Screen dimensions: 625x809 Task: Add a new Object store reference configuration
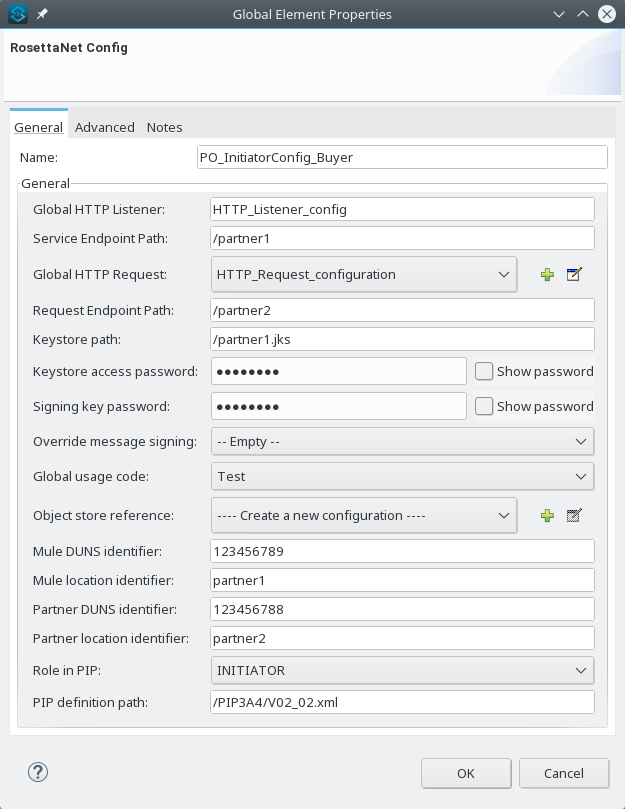pos(547,515)
